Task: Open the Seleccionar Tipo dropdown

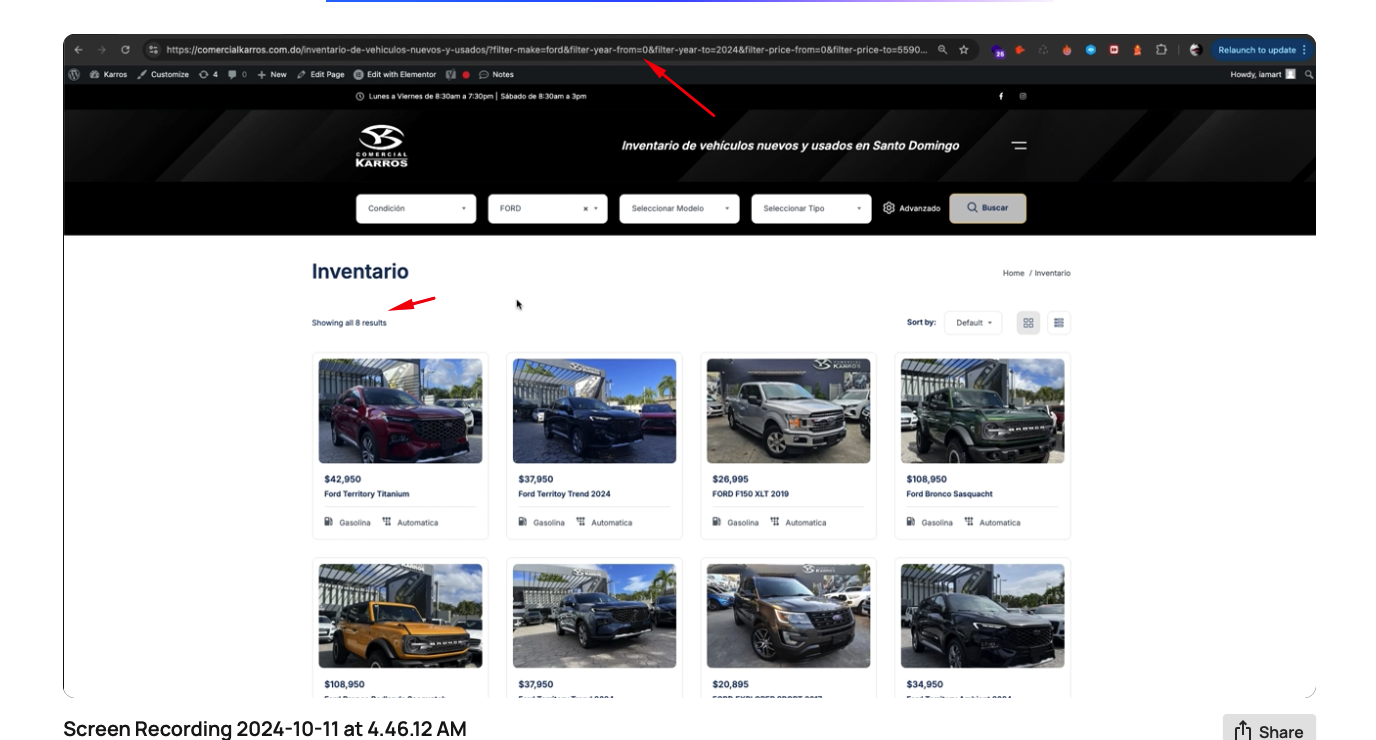Action: [811, 208]
